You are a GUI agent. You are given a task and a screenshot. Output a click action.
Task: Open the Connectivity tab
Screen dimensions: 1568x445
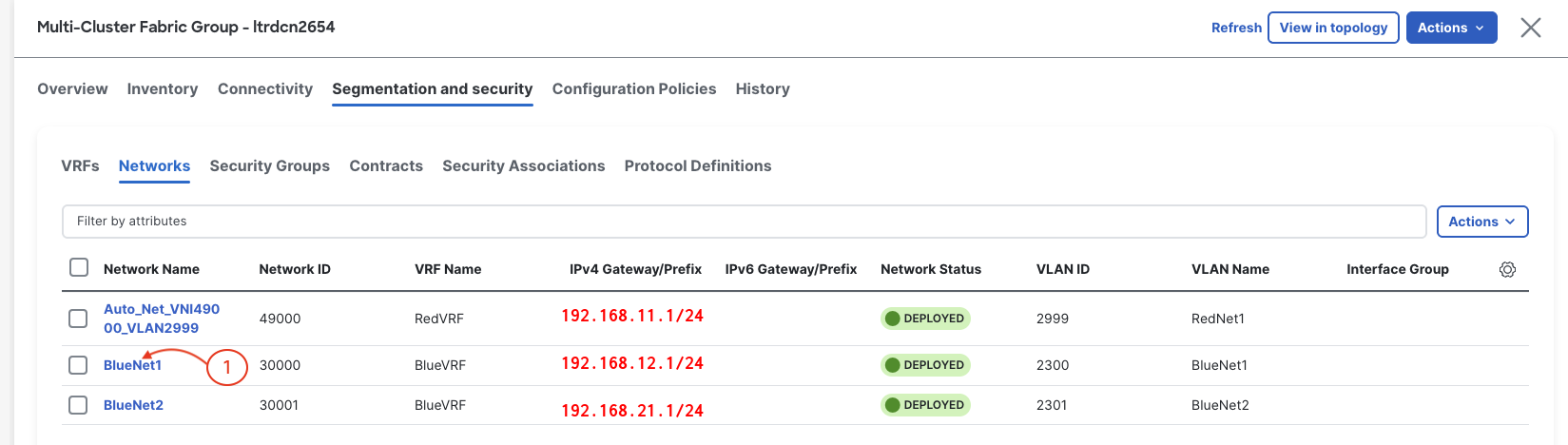(x=264, y=88)
